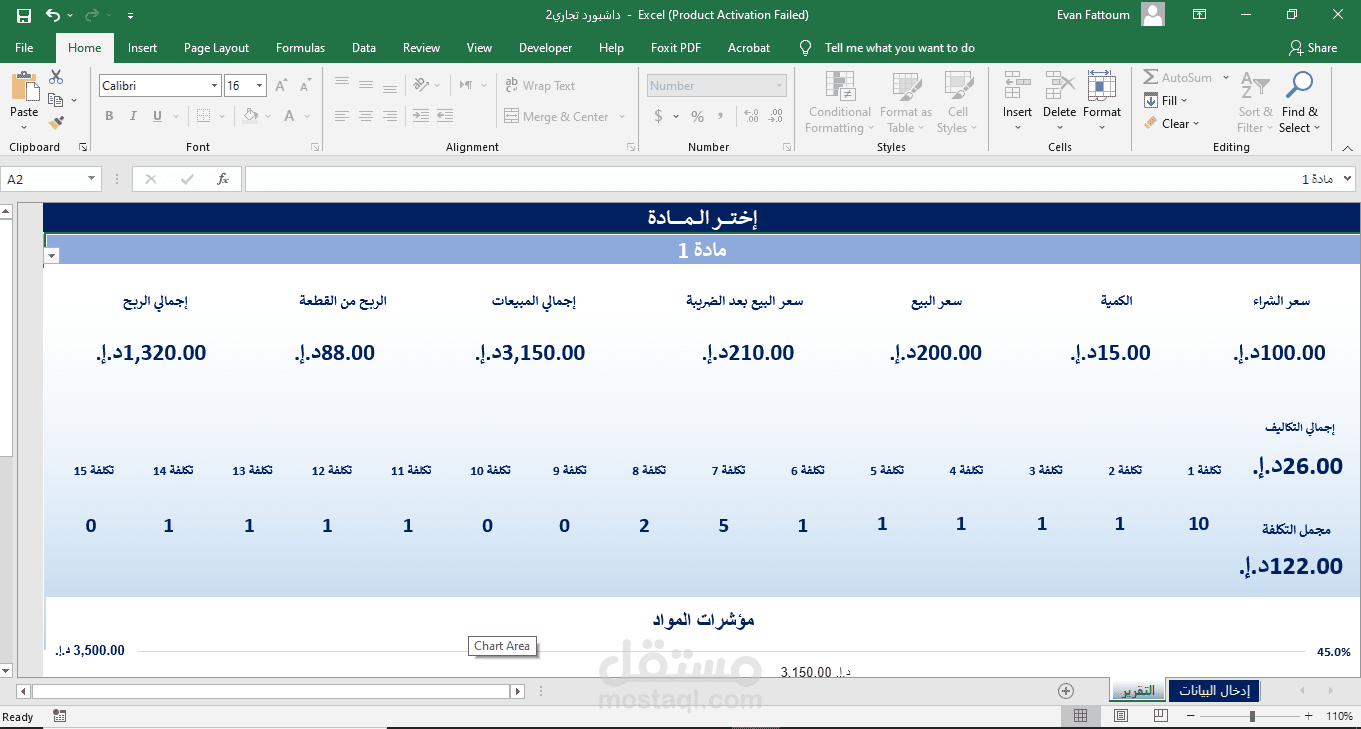Open Conditional Formatting
The height and width of the screenshot is (729, 1361).
(840, 102)
